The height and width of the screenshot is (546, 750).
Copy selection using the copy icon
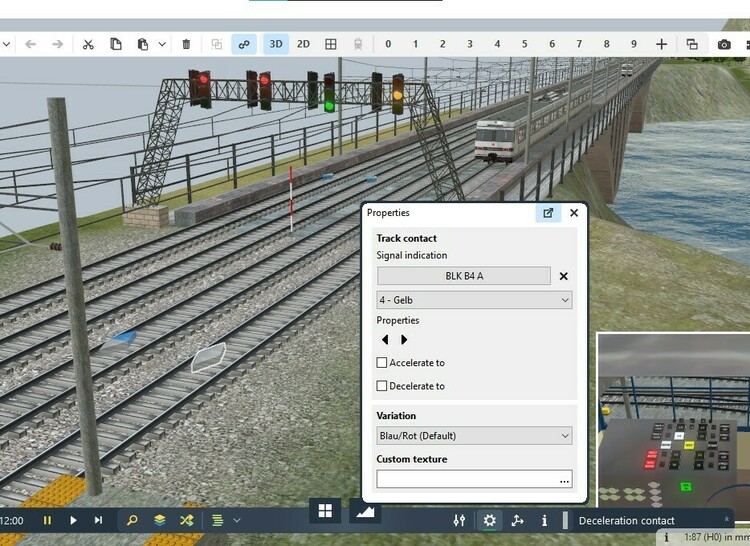click(116, 44)
